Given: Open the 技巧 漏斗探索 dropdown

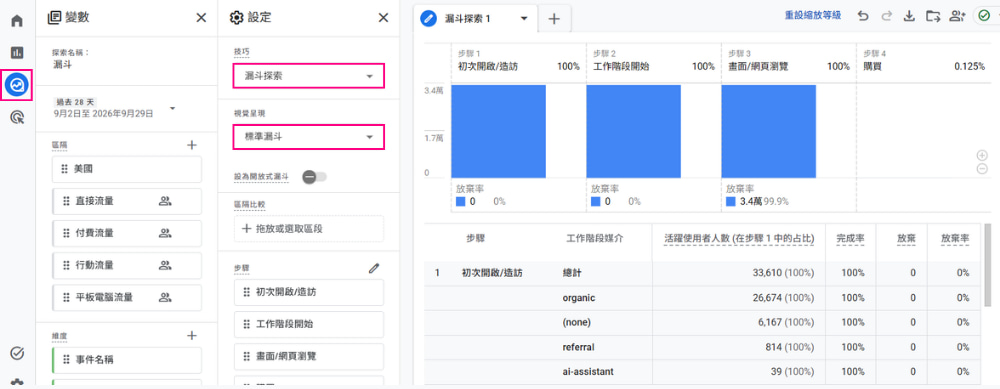Looking at the screenshot, I should [309, 76].
